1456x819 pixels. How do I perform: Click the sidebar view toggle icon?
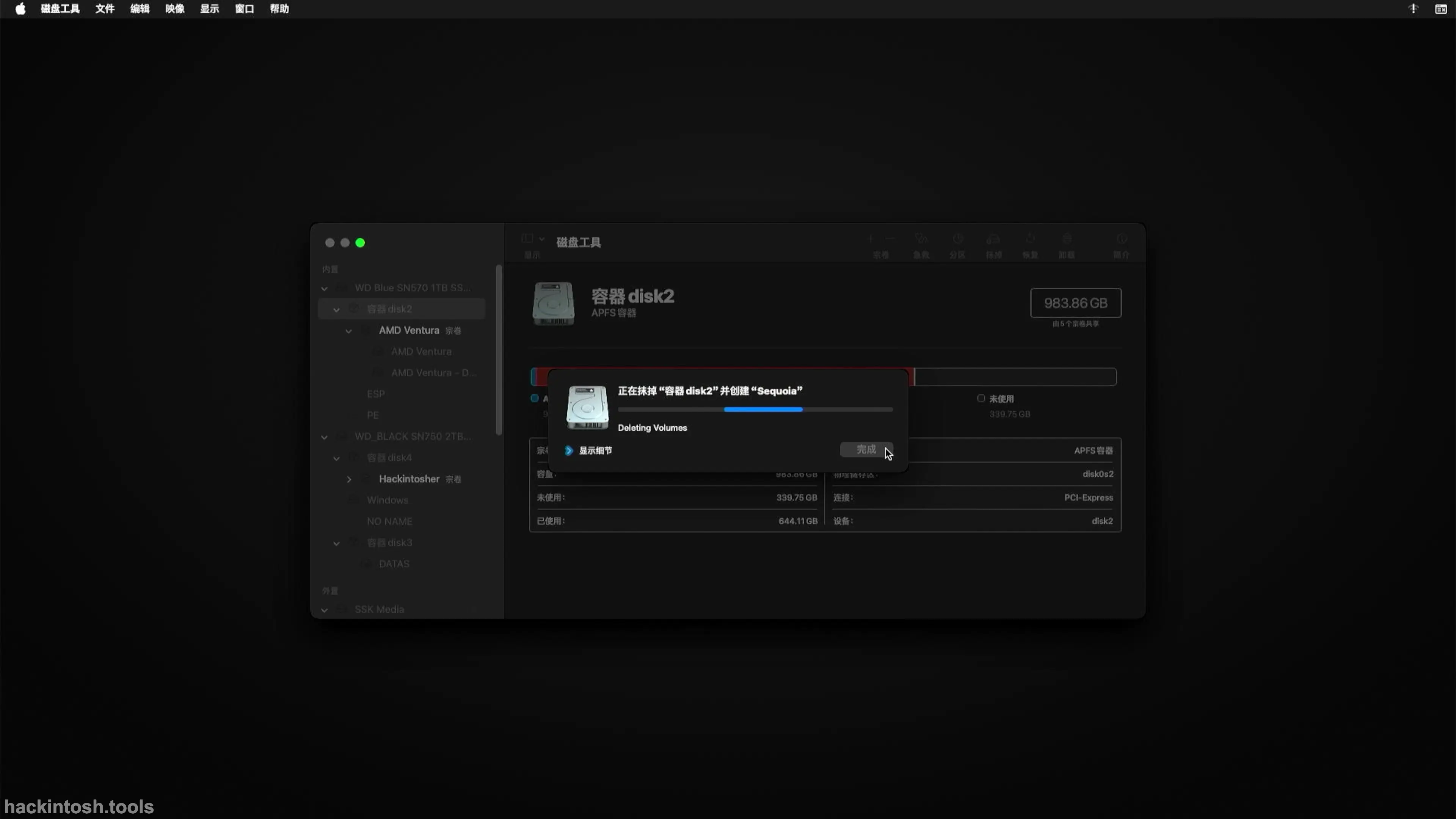(527, 238)
